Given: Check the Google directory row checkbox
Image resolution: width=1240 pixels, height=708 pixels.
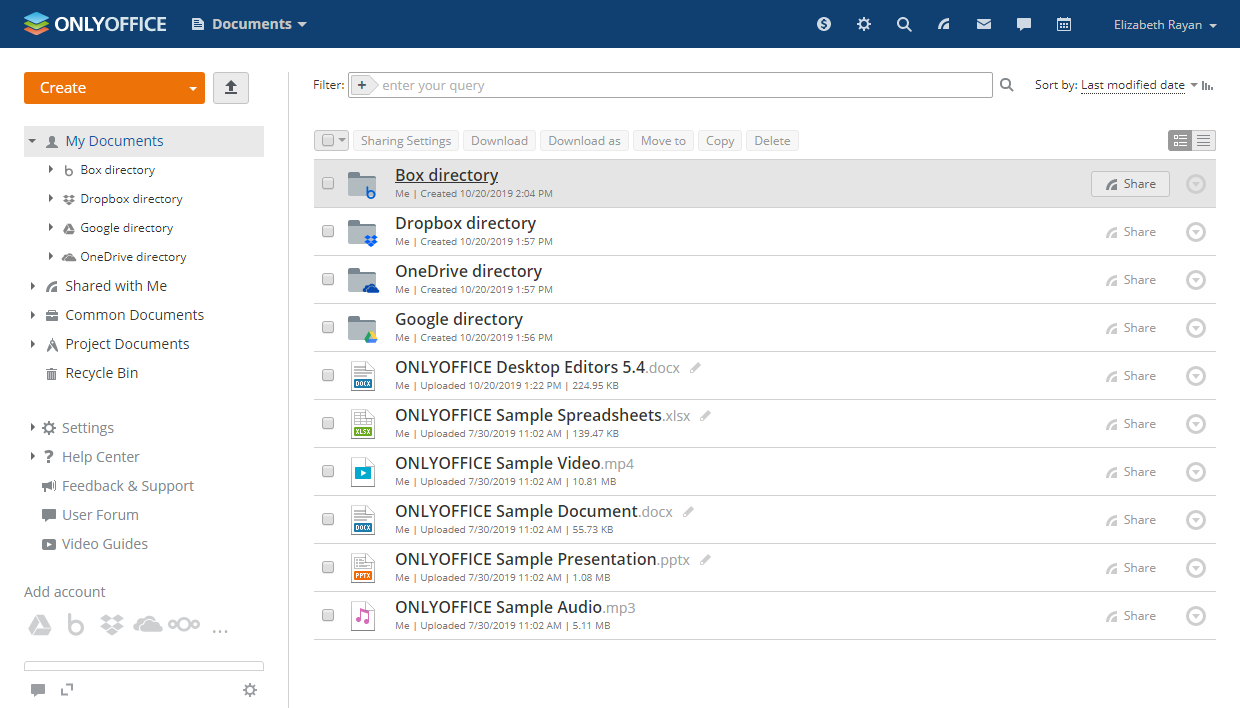Looking at the screenshot, I should (328, 328).
